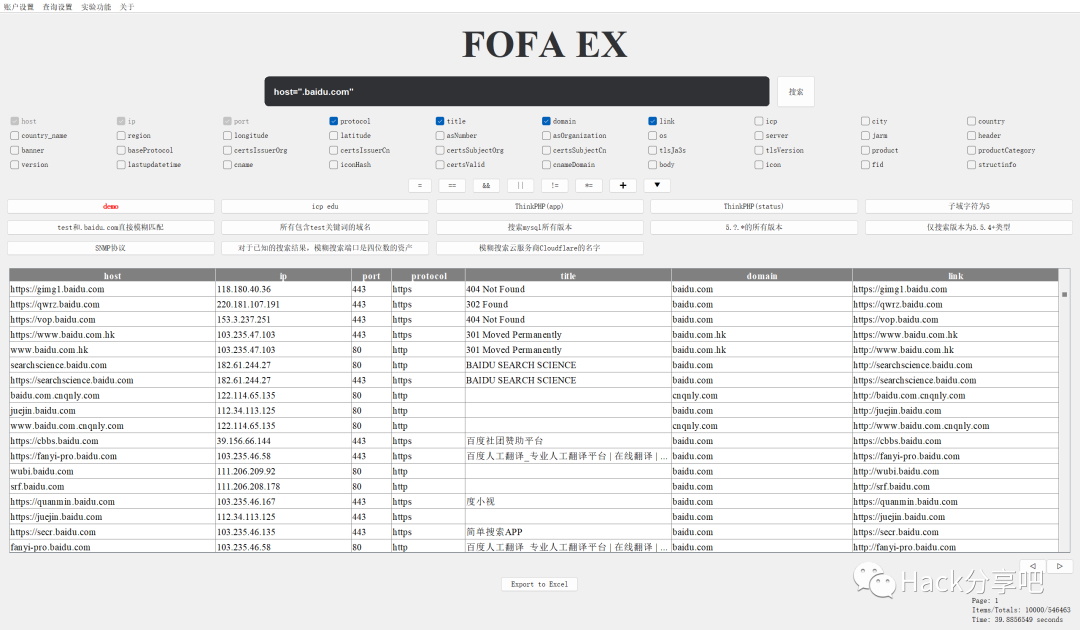Tick the baseProtocol checkbox
The height and width of the screenshot is (630, 1080).
click(x=121, y=150)
